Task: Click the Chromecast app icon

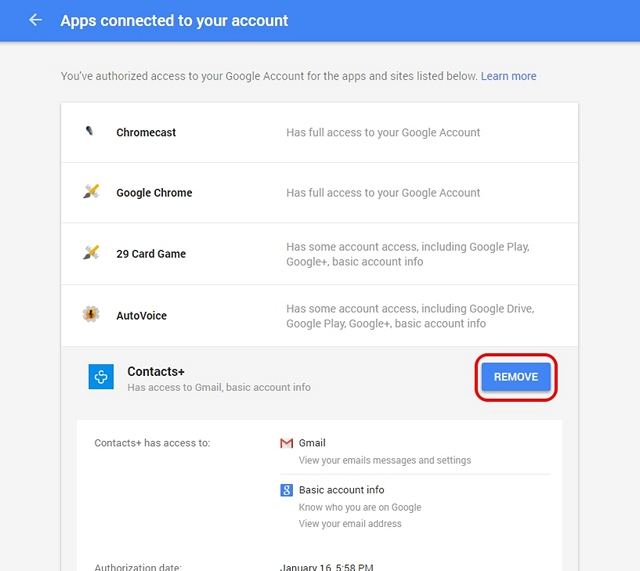Action: [89, 131]
